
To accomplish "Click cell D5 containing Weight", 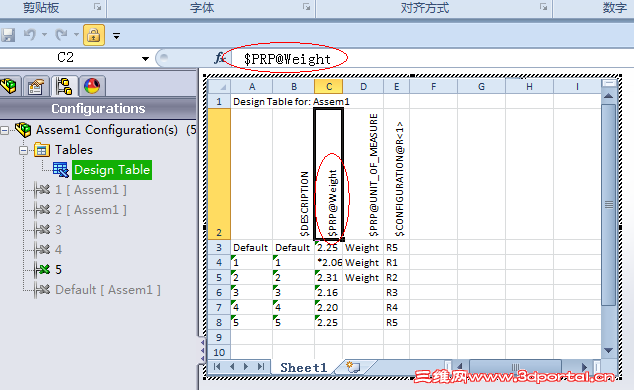I will point(363,277).
